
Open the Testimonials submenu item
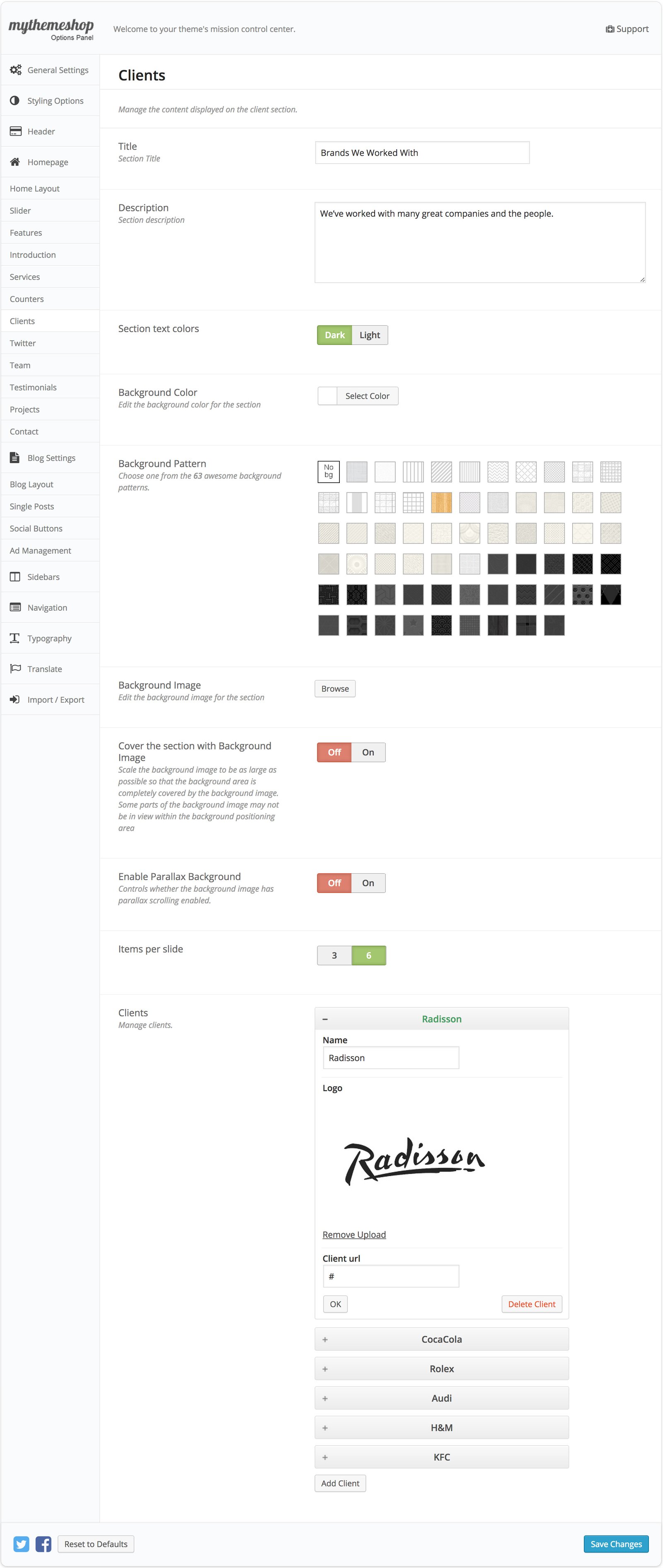[x=33, y=387]
